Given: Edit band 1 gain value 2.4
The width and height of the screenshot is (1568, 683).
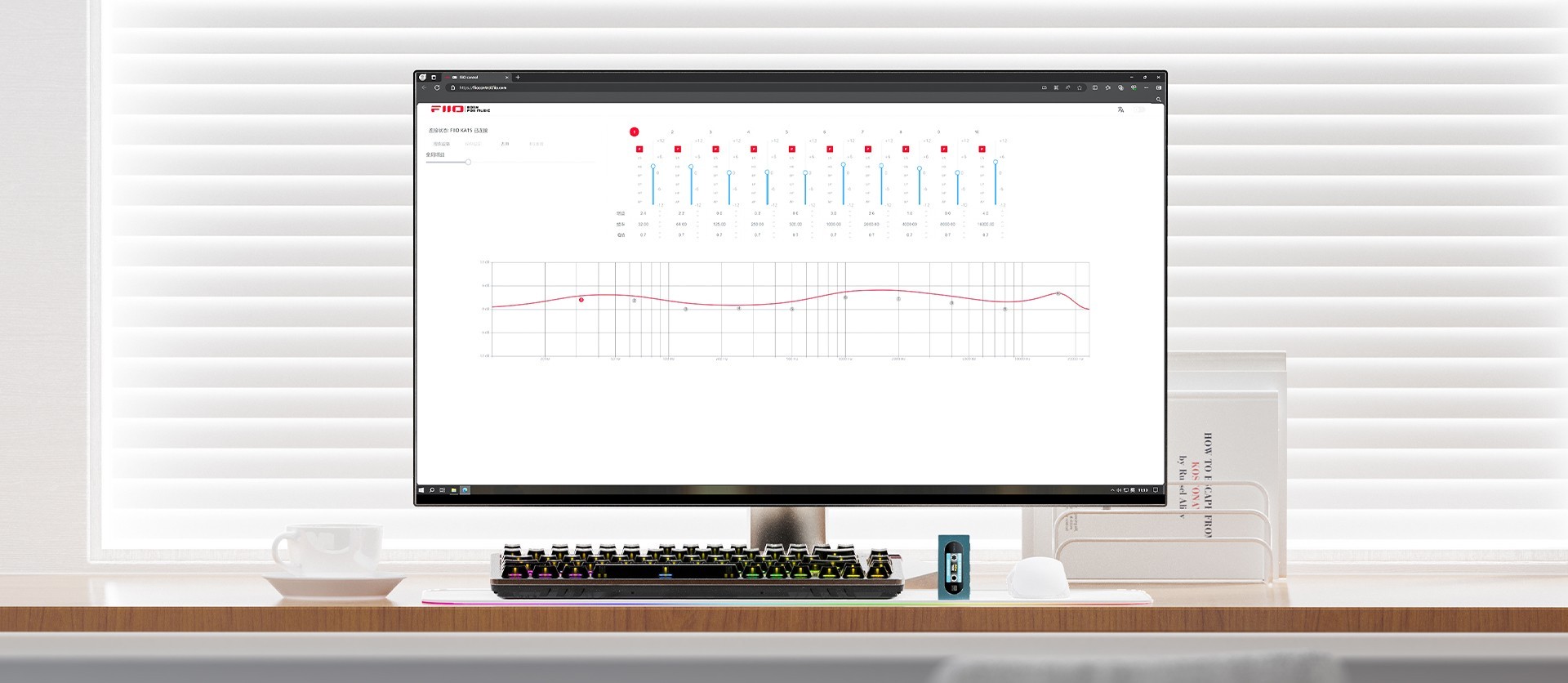Looking at the screenshot, I should (643, 213).
